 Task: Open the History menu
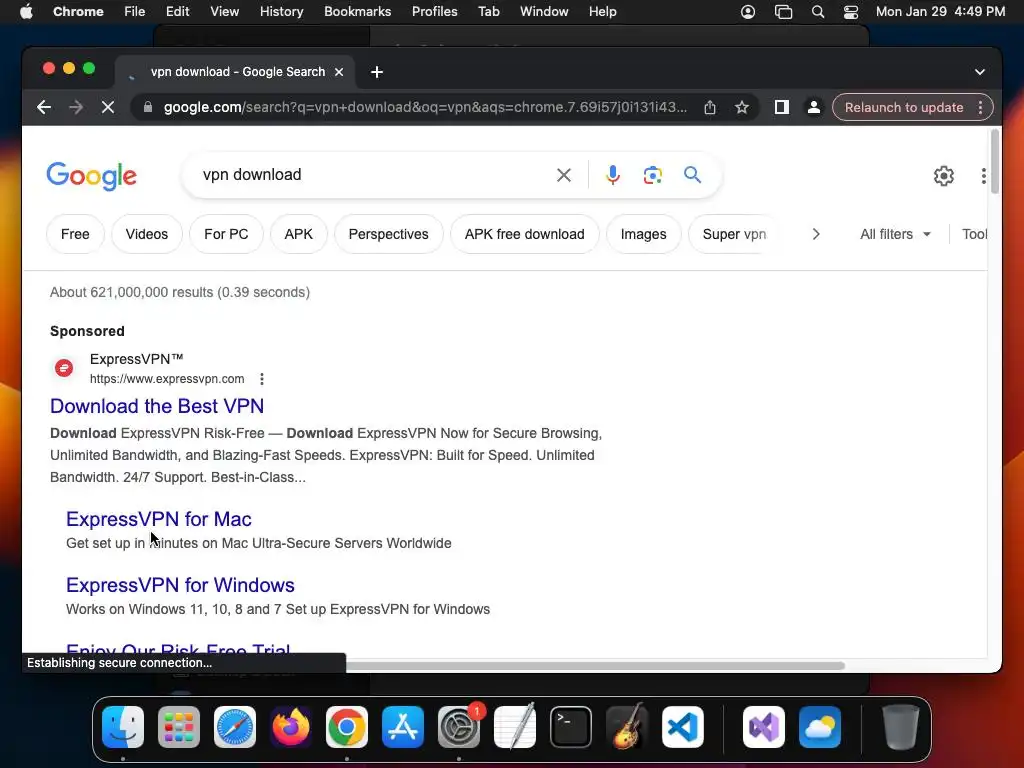click(x=281, y=12)
